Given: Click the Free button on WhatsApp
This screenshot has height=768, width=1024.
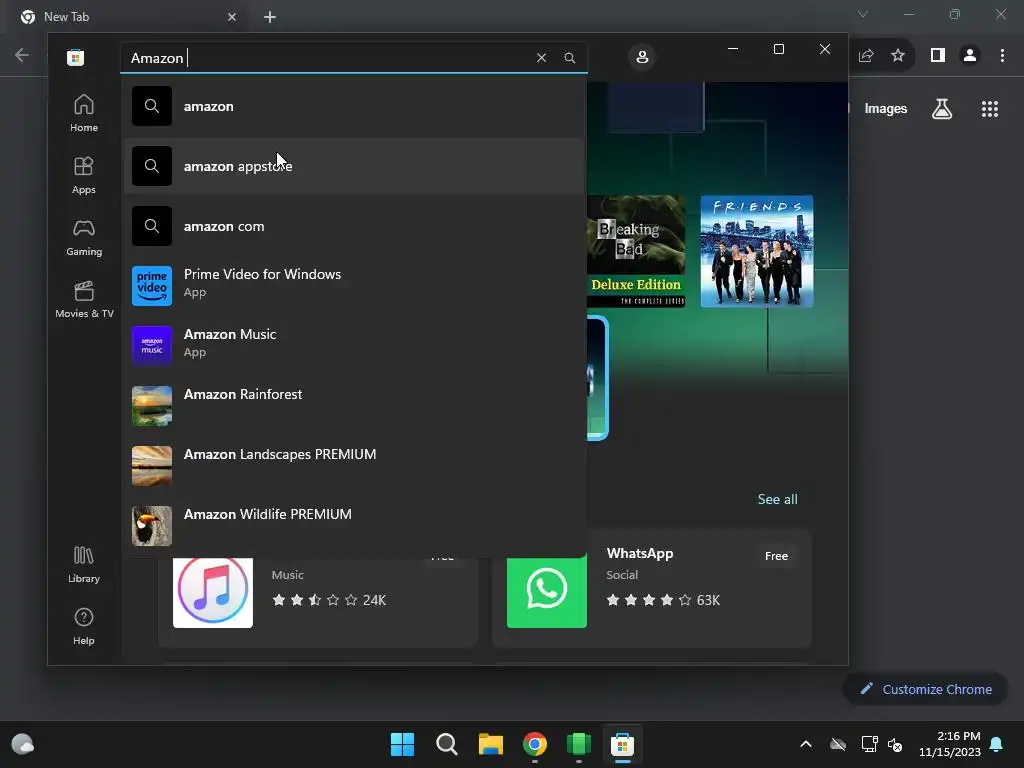Looking at the screenshot, I should point(776,556).
